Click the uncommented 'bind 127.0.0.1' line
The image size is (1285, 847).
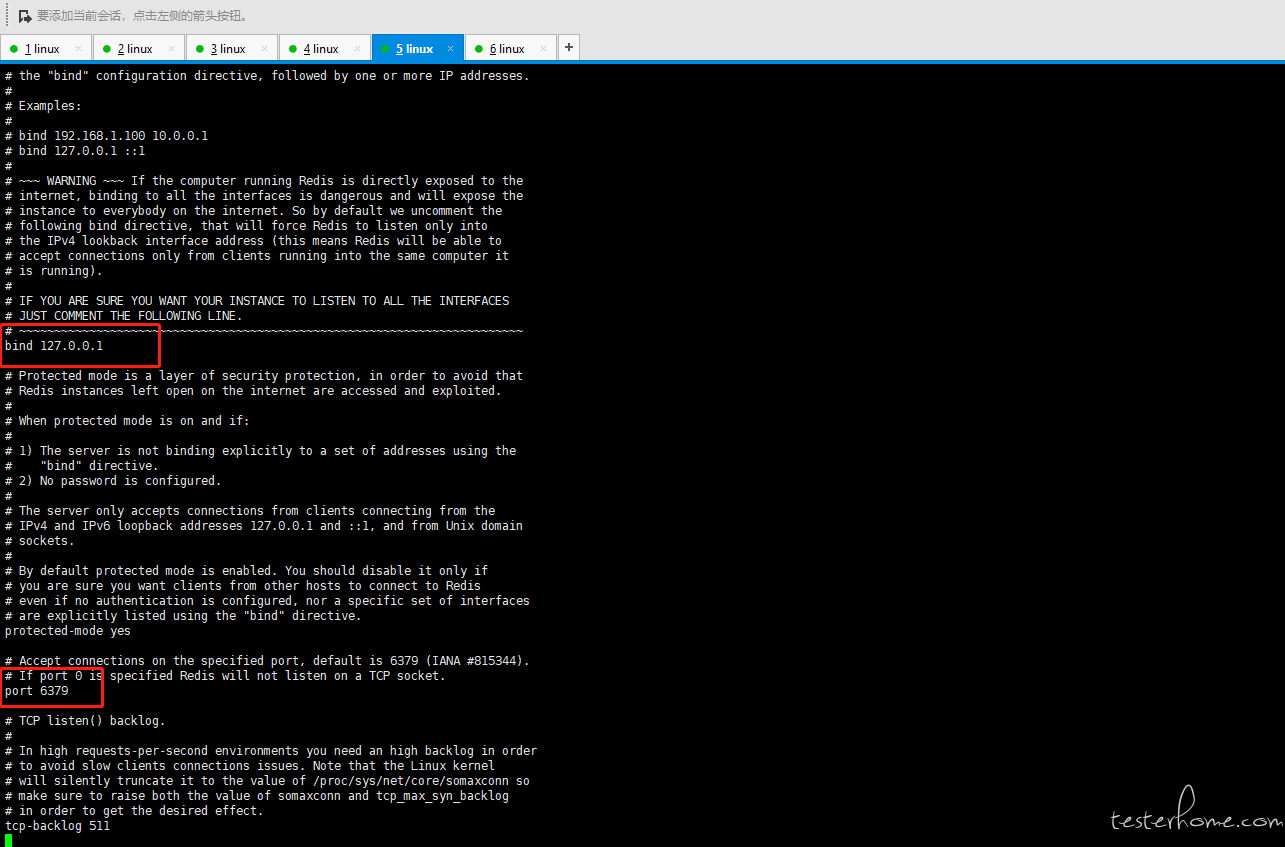click(x=54, y=346)
